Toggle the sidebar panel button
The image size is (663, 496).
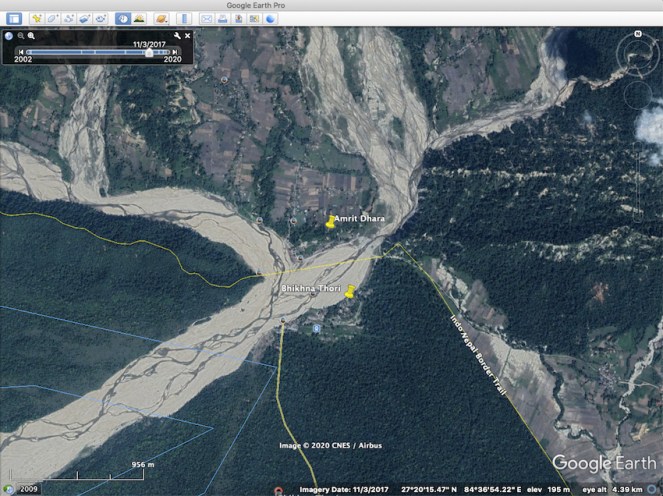(x=14, y=19)
